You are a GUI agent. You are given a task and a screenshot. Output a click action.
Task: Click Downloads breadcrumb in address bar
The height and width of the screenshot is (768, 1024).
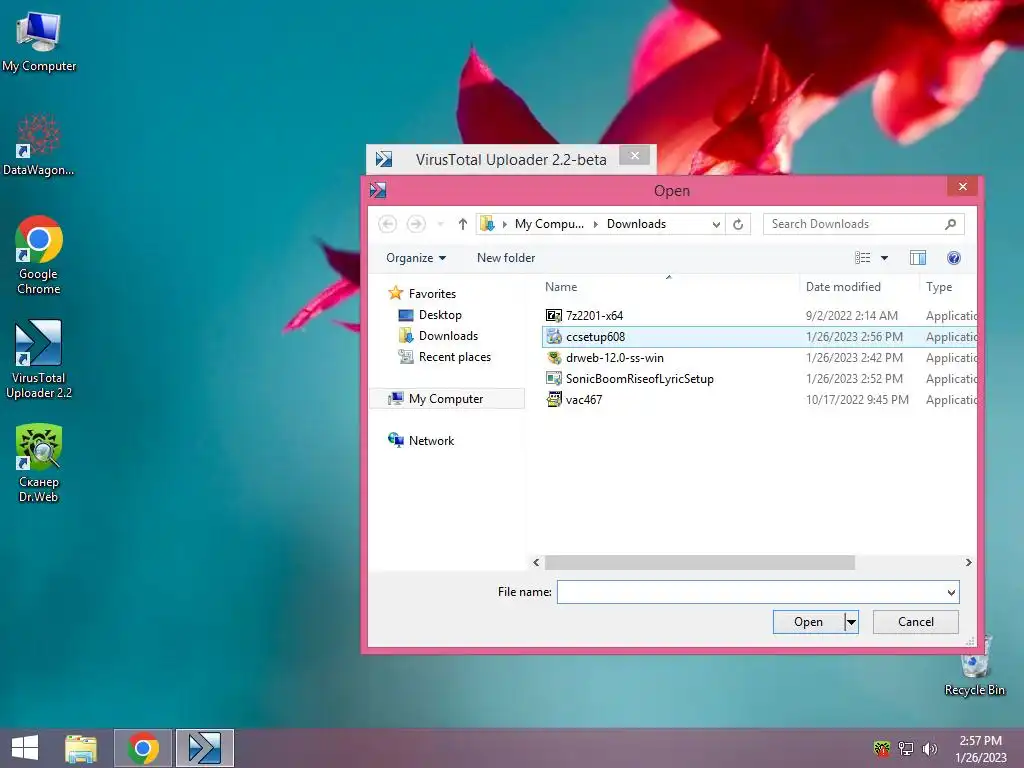tap(636, 224)
